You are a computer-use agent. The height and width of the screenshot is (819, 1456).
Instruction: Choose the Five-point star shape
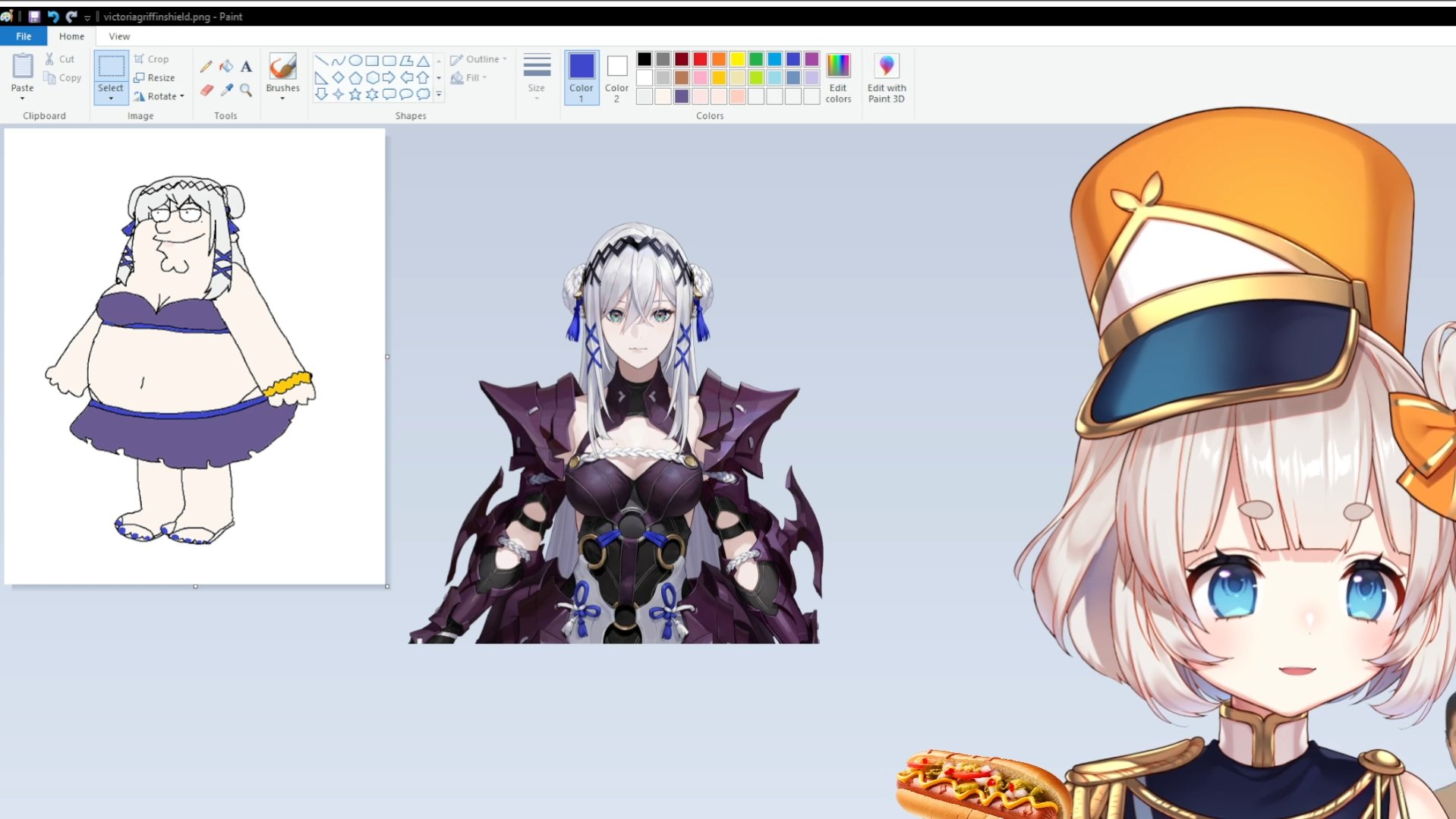[x=355, y=94]
